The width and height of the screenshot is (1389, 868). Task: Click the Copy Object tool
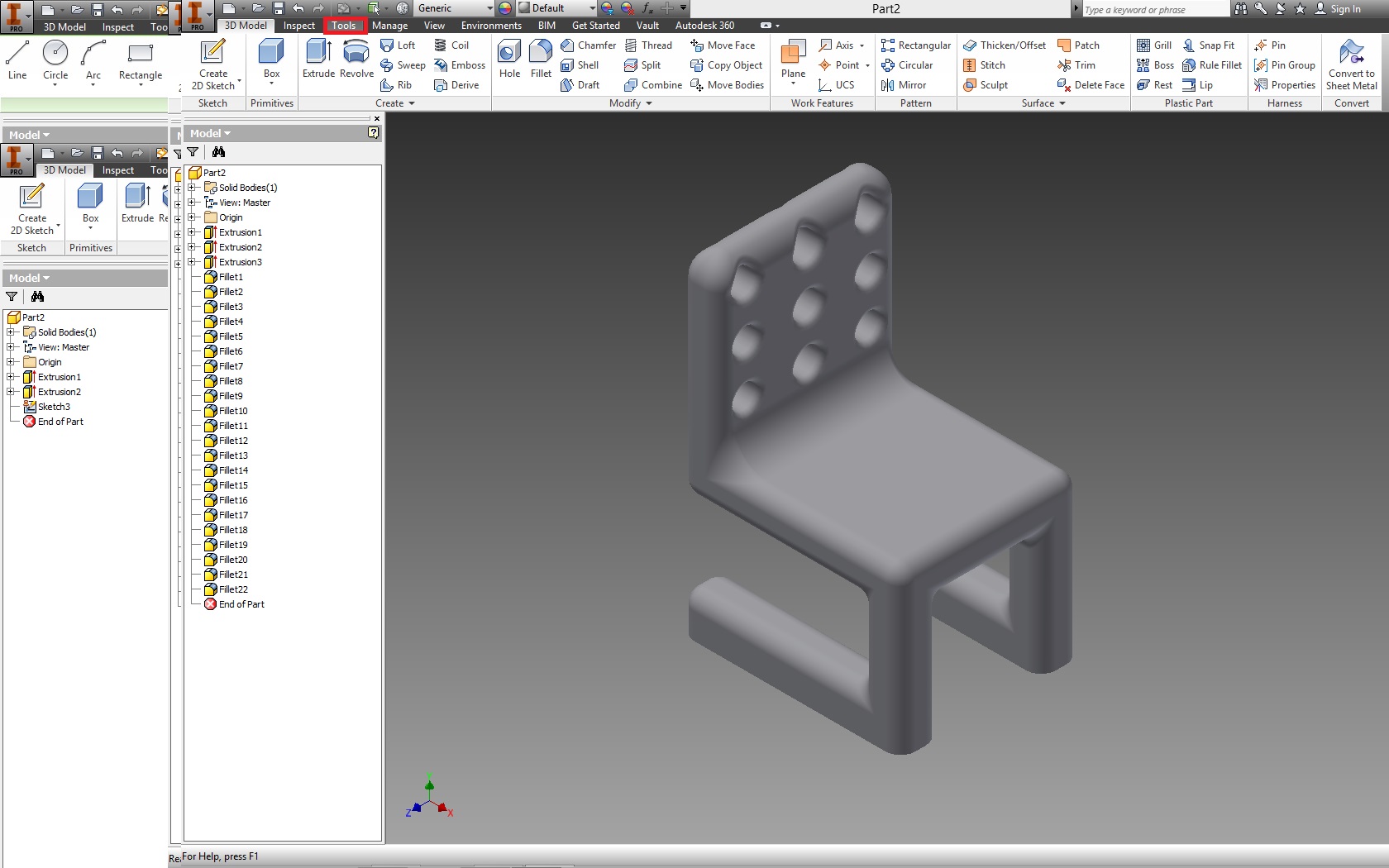726,65
